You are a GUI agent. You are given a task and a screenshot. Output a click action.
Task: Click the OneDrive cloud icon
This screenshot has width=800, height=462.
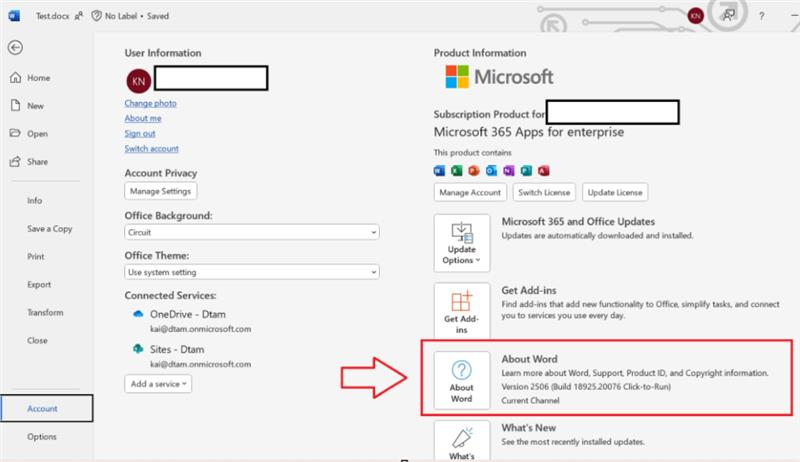138,314
